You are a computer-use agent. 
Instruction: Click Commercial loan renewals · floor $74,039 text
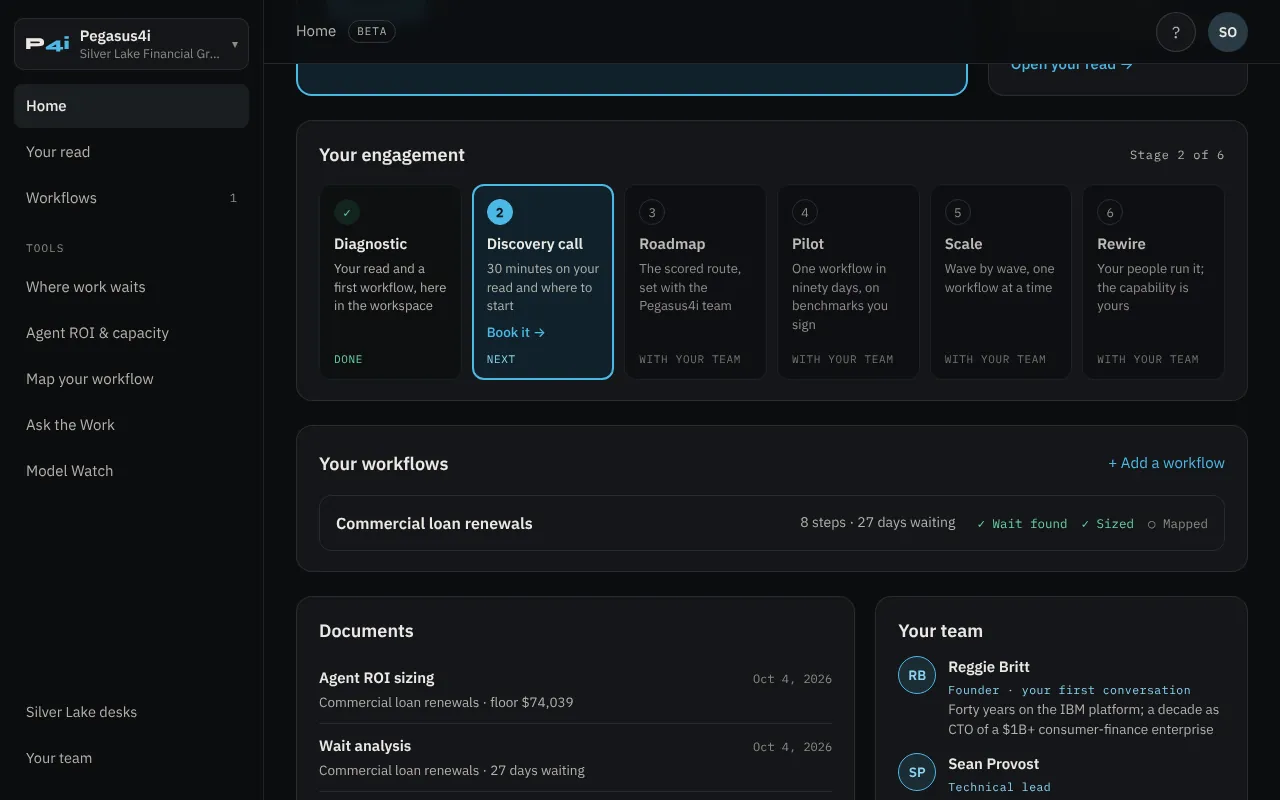tap(446, 702)
